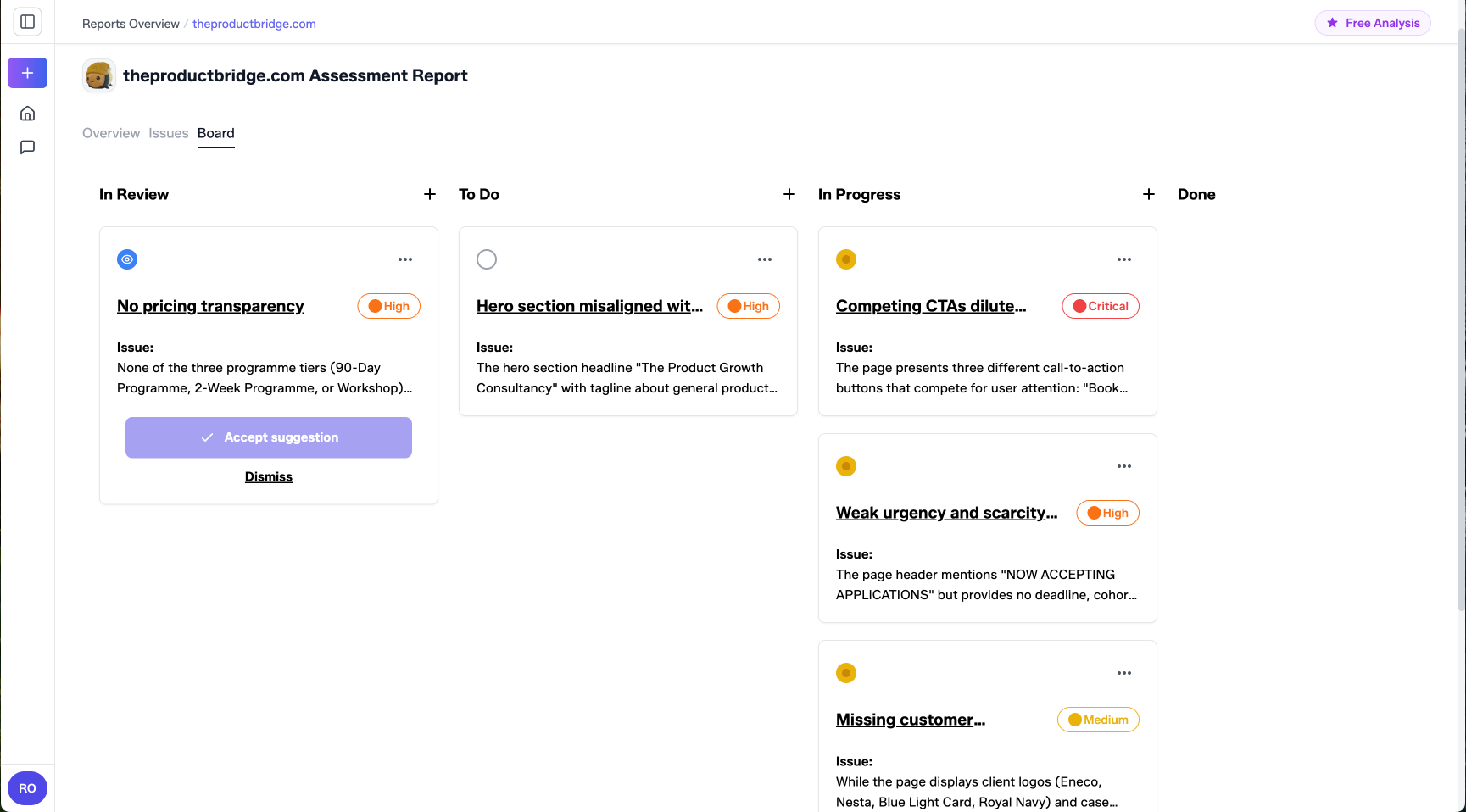Click the eye icon on No pricing transparency card
The width and height of the screenshot is (1466, 812).
[127, 259]
